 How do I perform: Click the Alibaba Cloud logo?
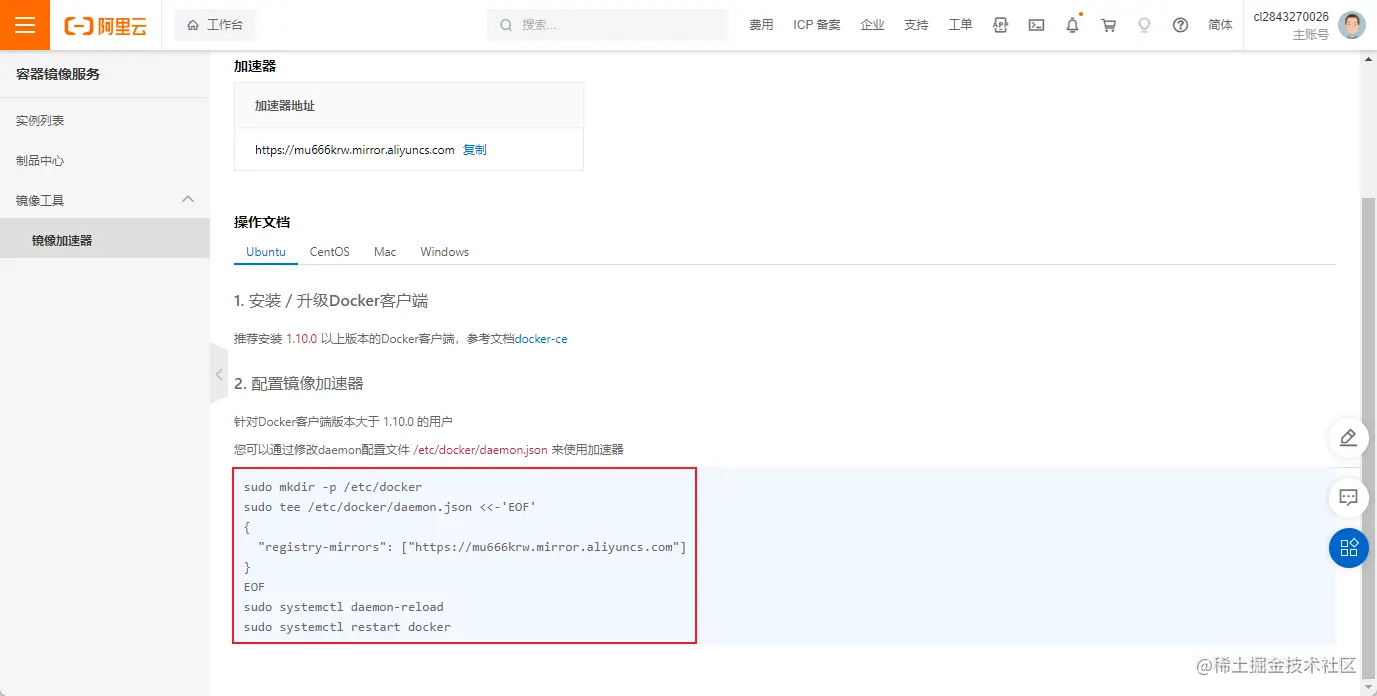click(x=107, y=25)
